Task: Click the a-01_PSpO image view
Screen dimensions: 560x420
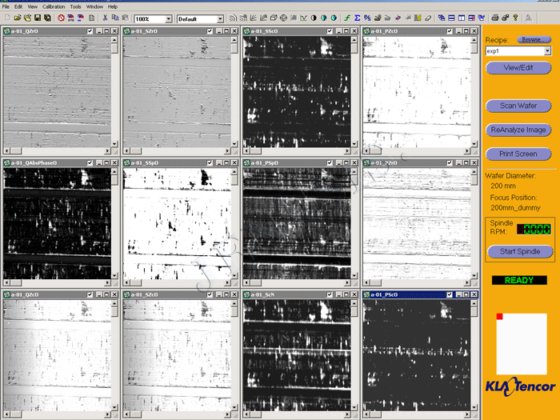Action: pyautogui.click(x=297, y=224)
